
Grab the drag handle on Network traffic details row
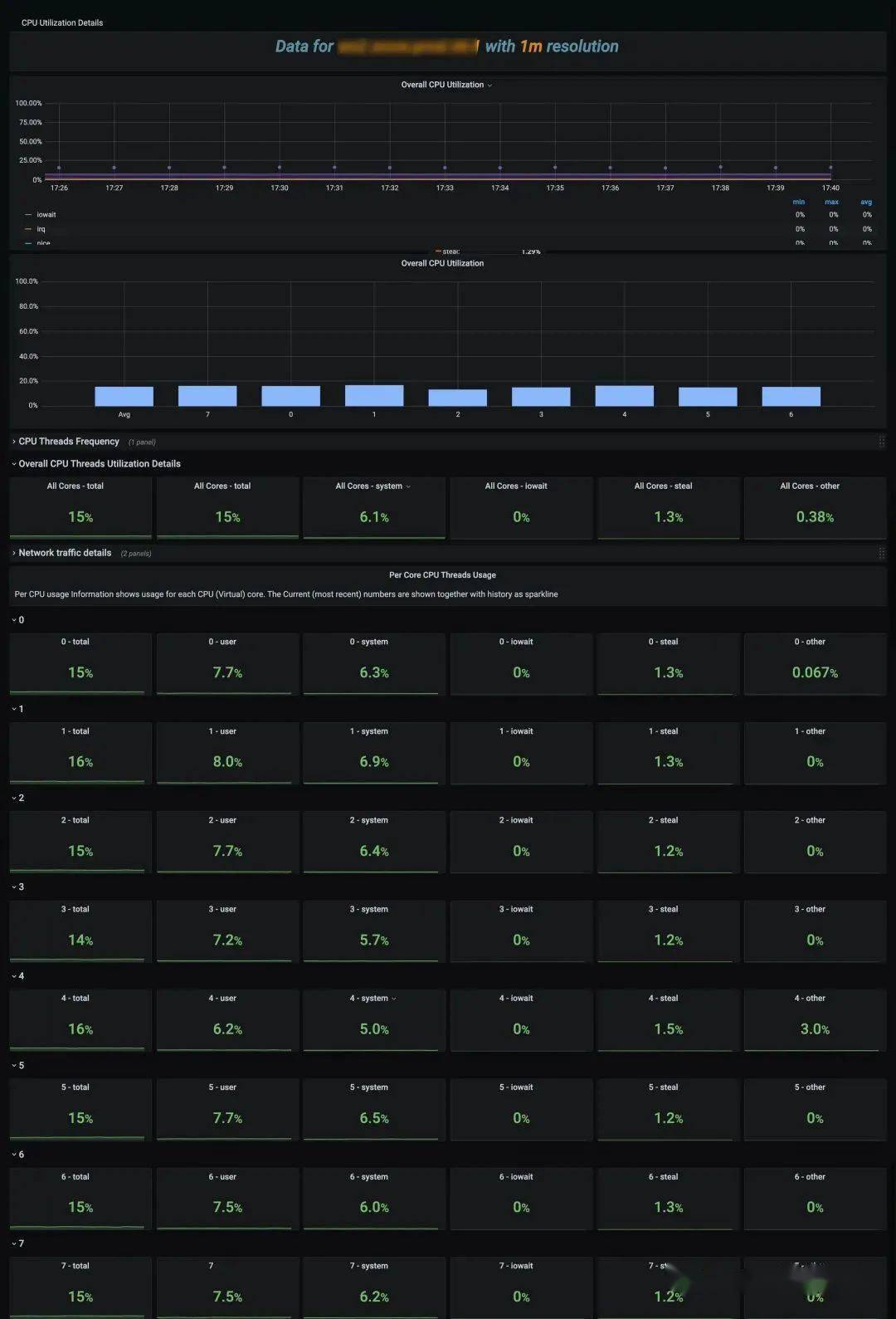(x=882, y=553)
